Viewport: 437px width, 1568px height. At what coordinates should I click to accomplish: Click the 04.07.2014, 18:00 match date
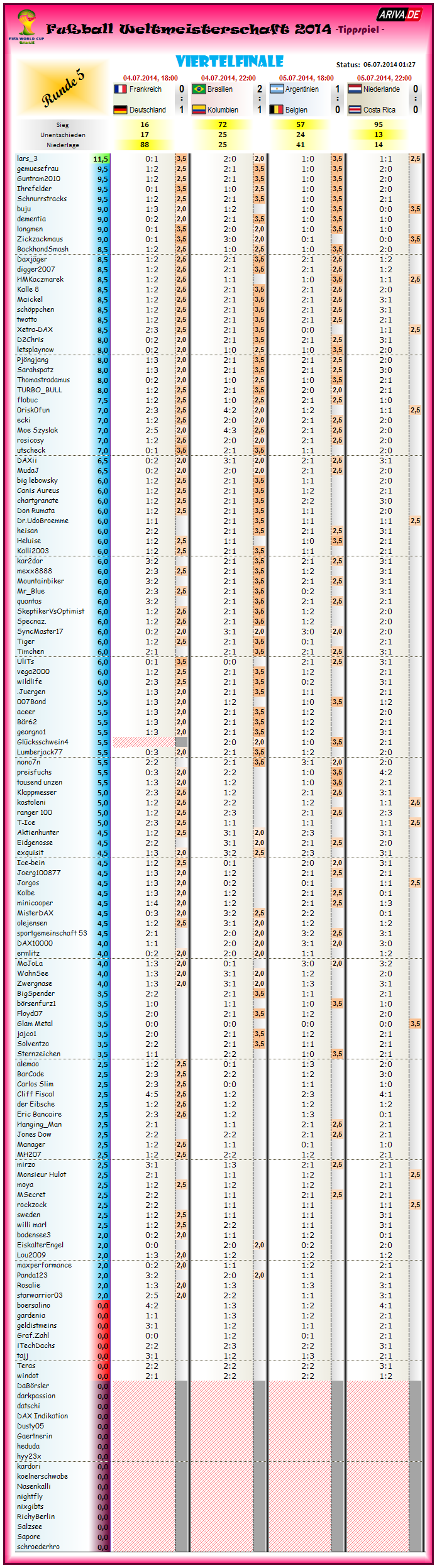point(150,78)
